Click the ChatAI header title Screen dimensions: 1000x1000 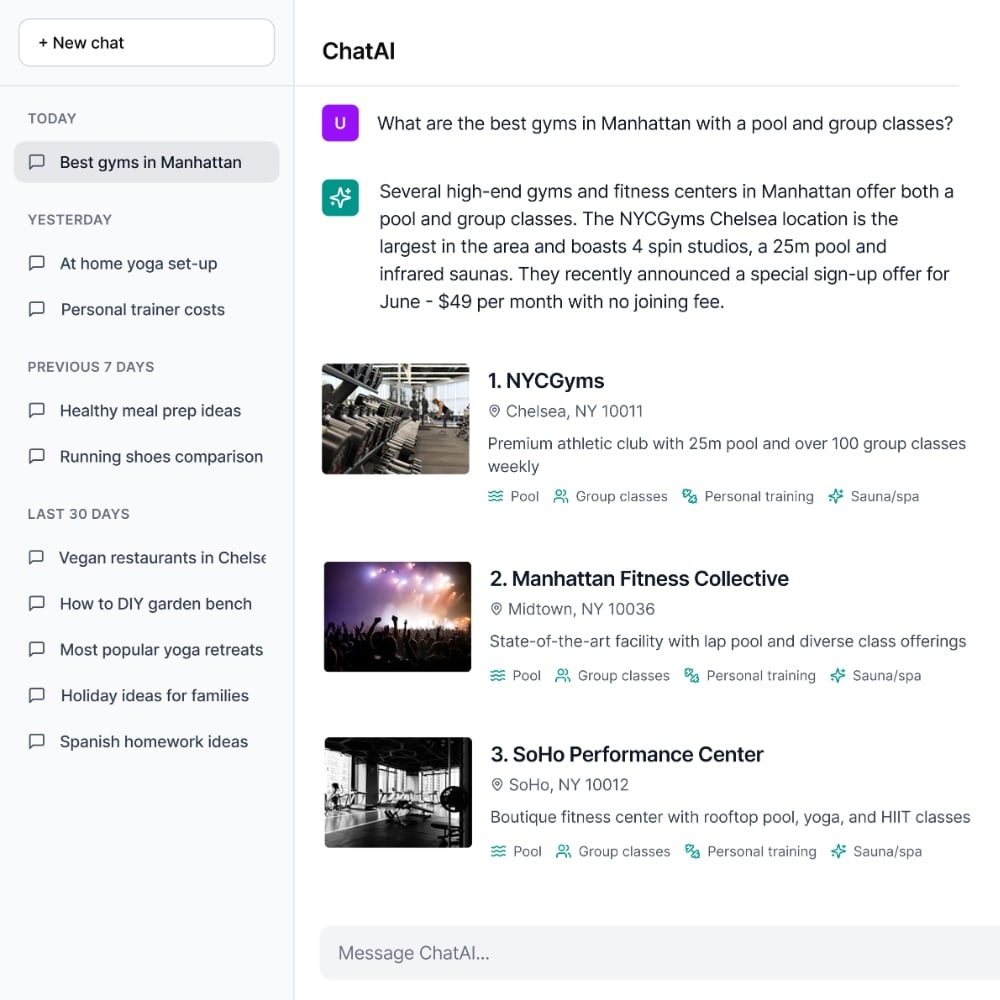(x=358, y=51)
